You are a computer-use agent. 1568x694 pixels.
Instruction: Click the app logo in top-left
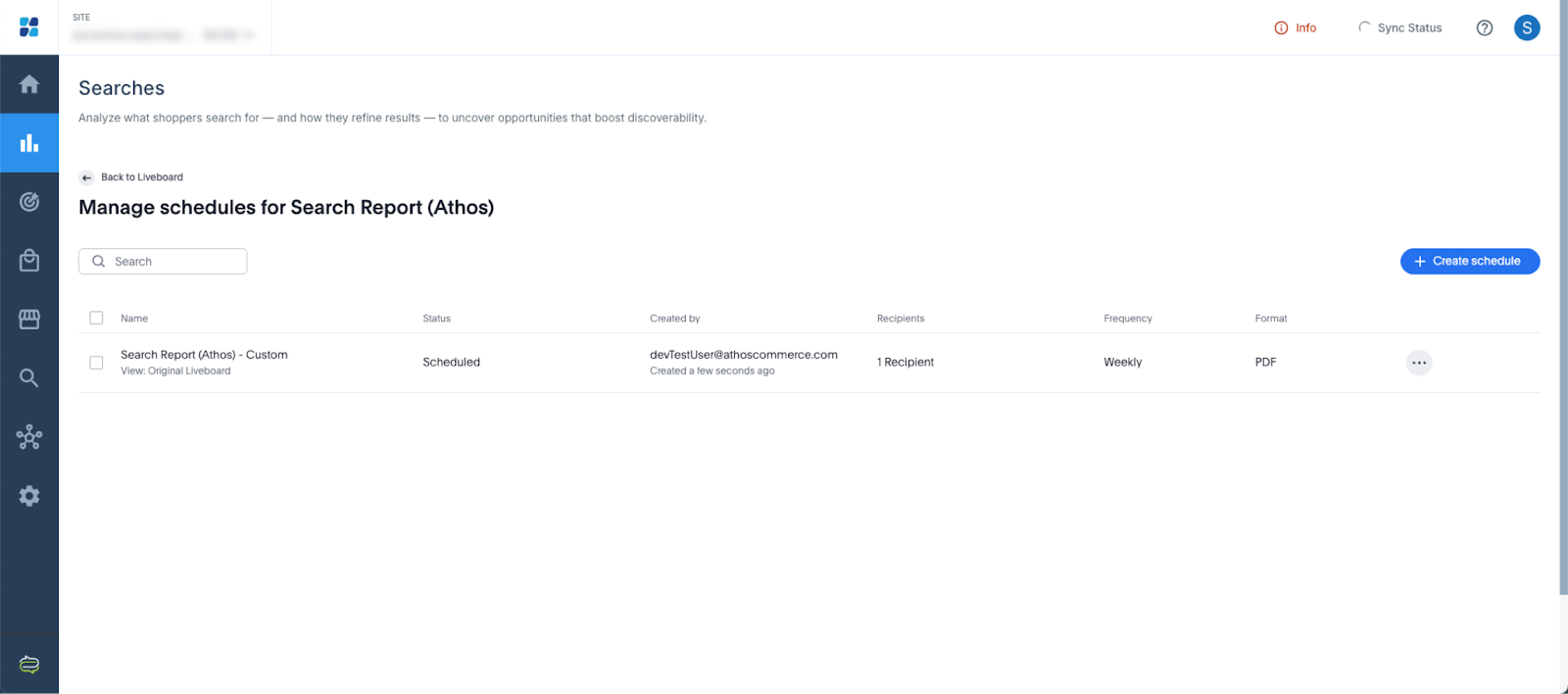click(x=29, y=27)
